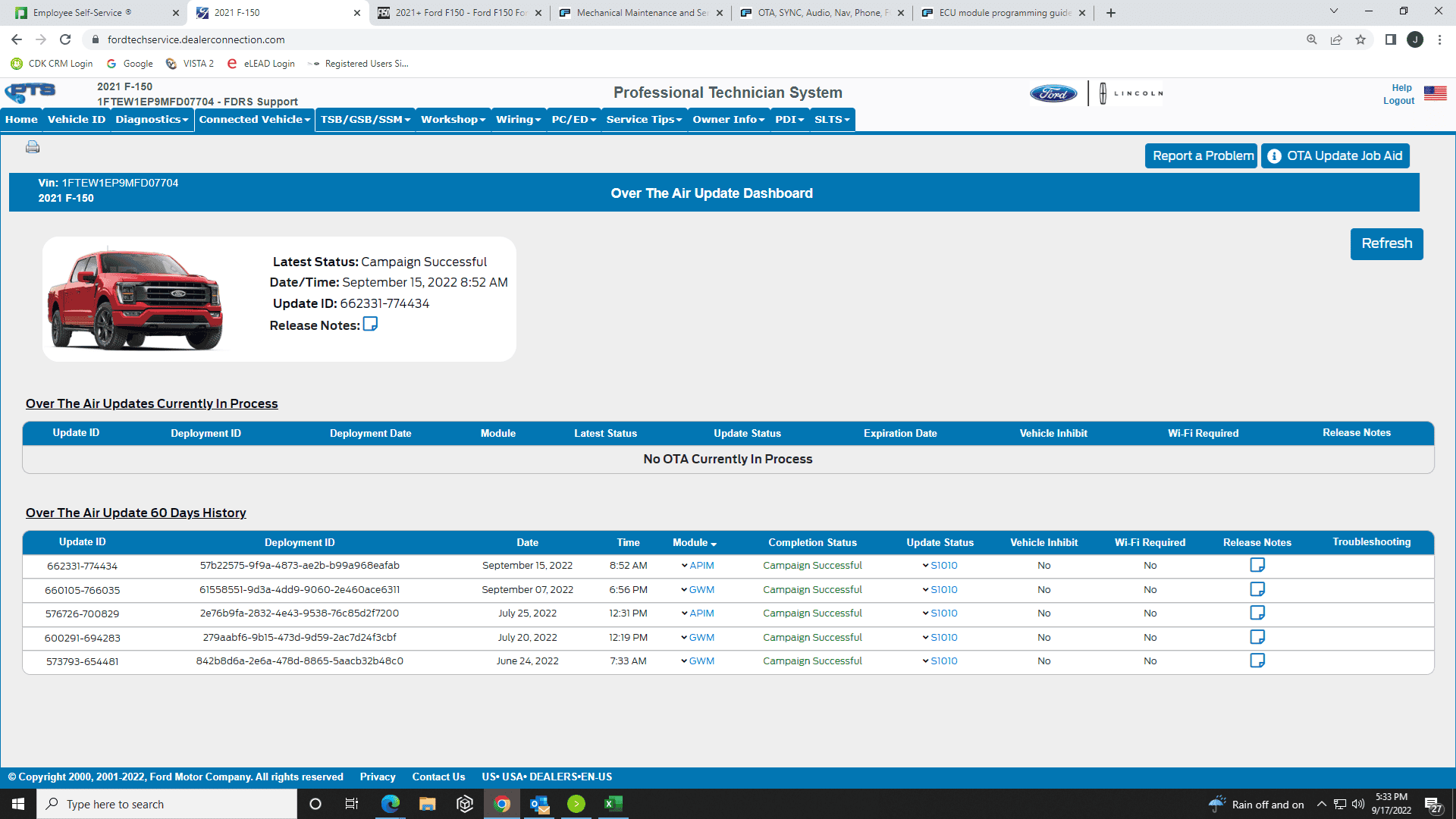Open the TSB/GSB/SSM menu
The width and height of the screenshot is (1456, 819).
click(x=365, y=120)
